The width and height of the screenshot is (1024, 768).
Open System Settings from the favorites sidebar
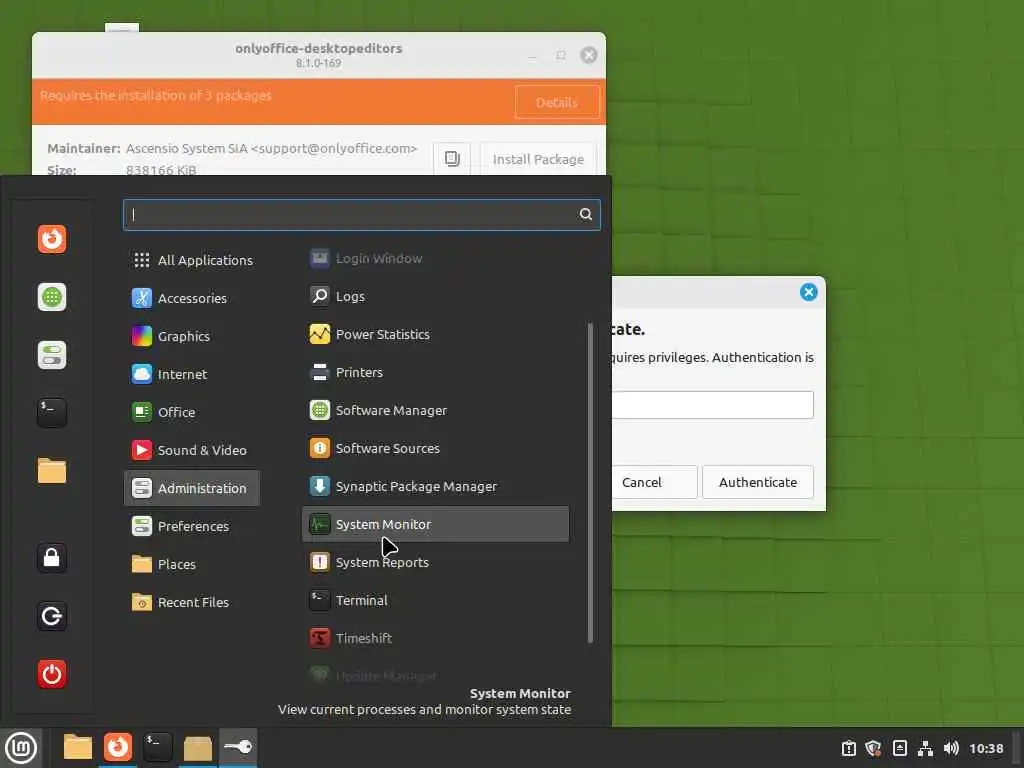(x=52, y=355)
